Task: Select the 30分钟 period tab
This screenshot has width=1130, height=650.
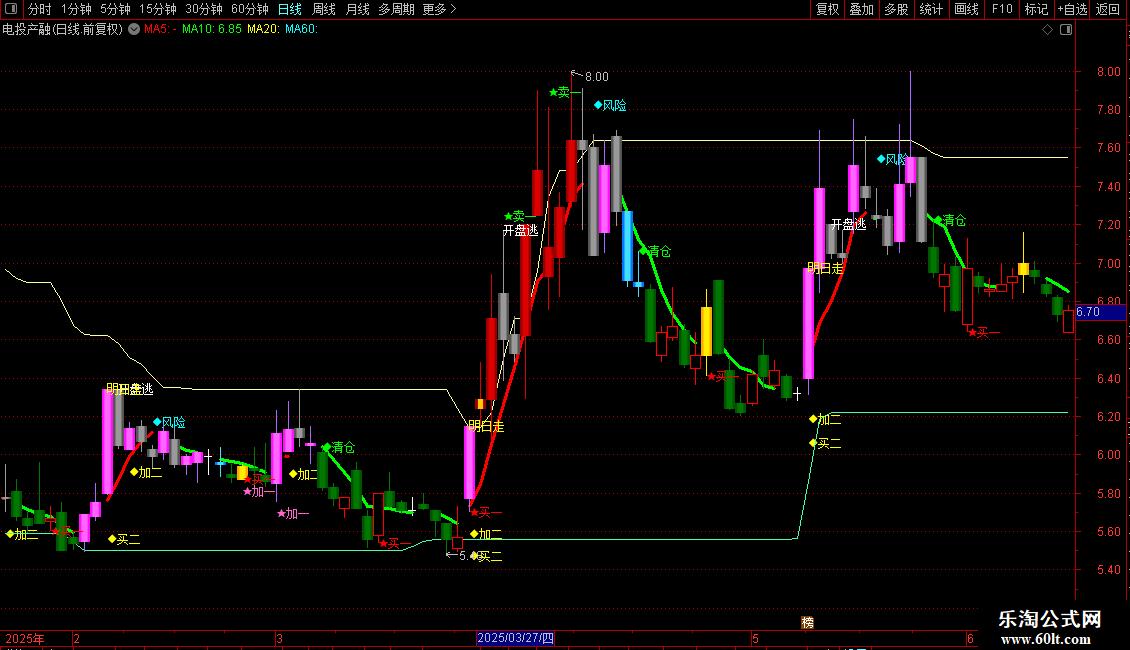Action: pyautogui.click(x=204, y=9)
